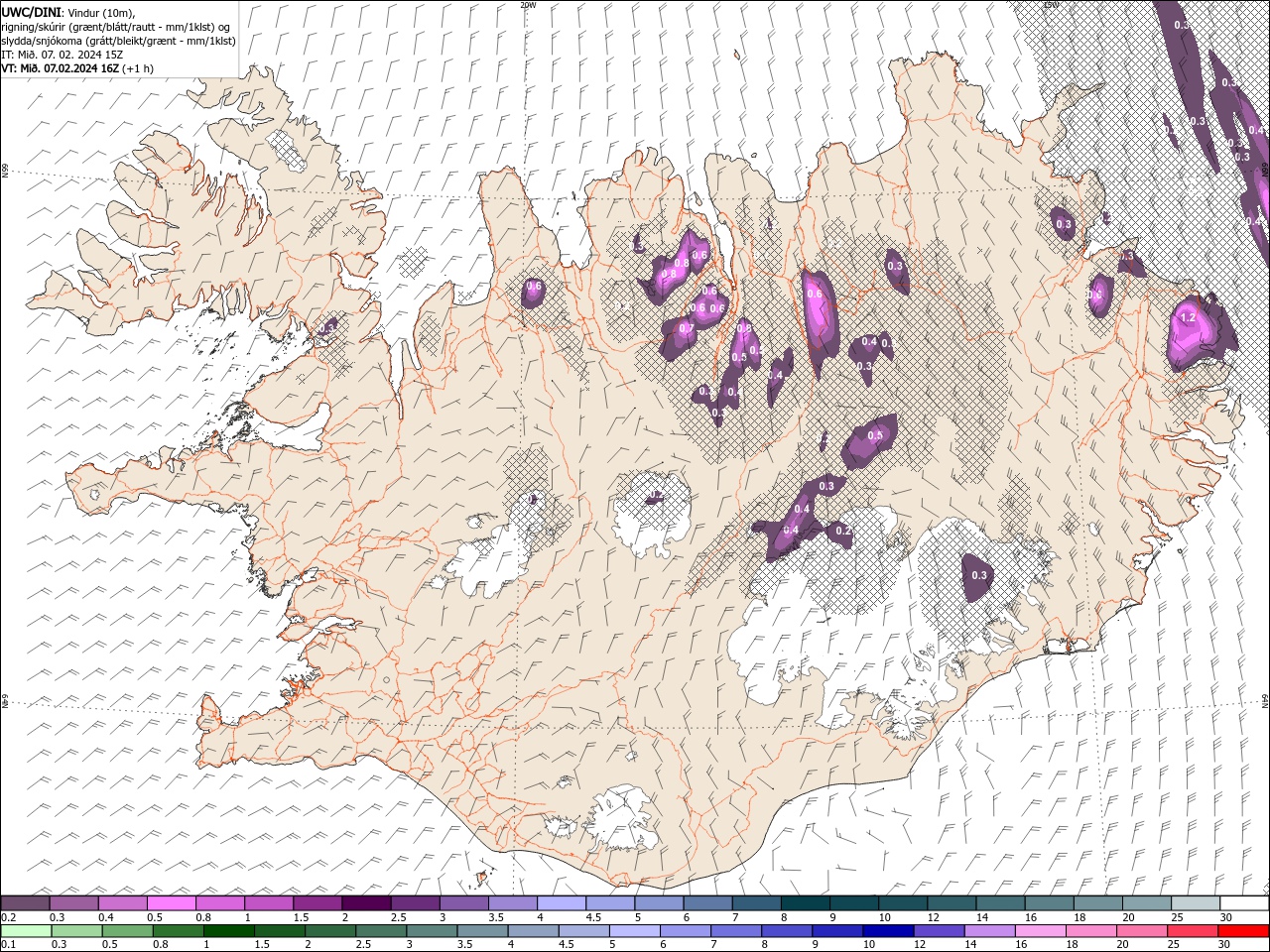Click the slydda/snjókoma legend description line
Screen dimensions: 1270x952
(118, 41)
